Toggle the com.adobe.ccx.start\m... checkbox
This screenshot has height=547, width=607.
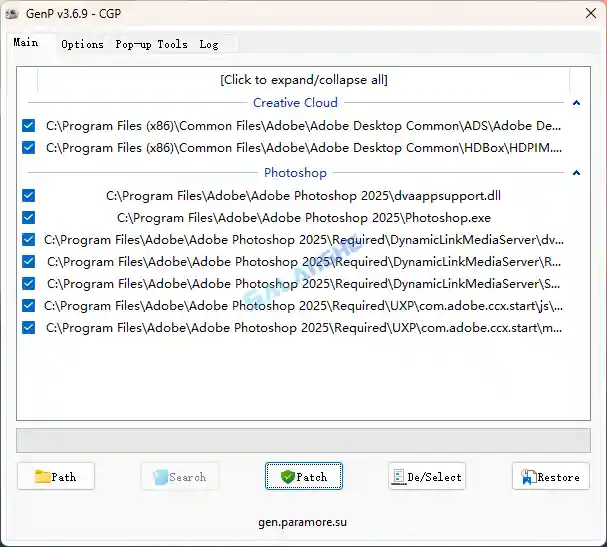(28, 328)
